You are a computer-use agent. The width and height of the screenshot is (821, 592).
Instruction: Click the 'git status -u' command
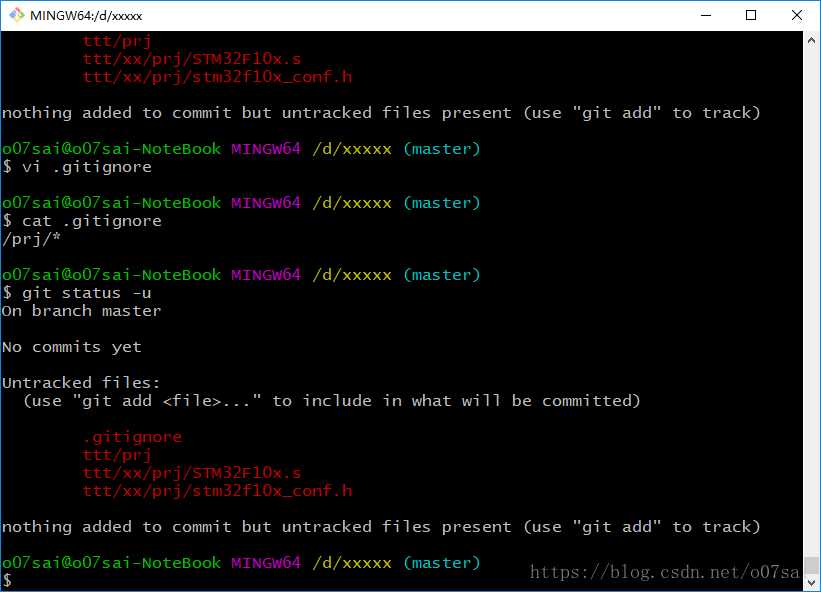pos(77,293)
